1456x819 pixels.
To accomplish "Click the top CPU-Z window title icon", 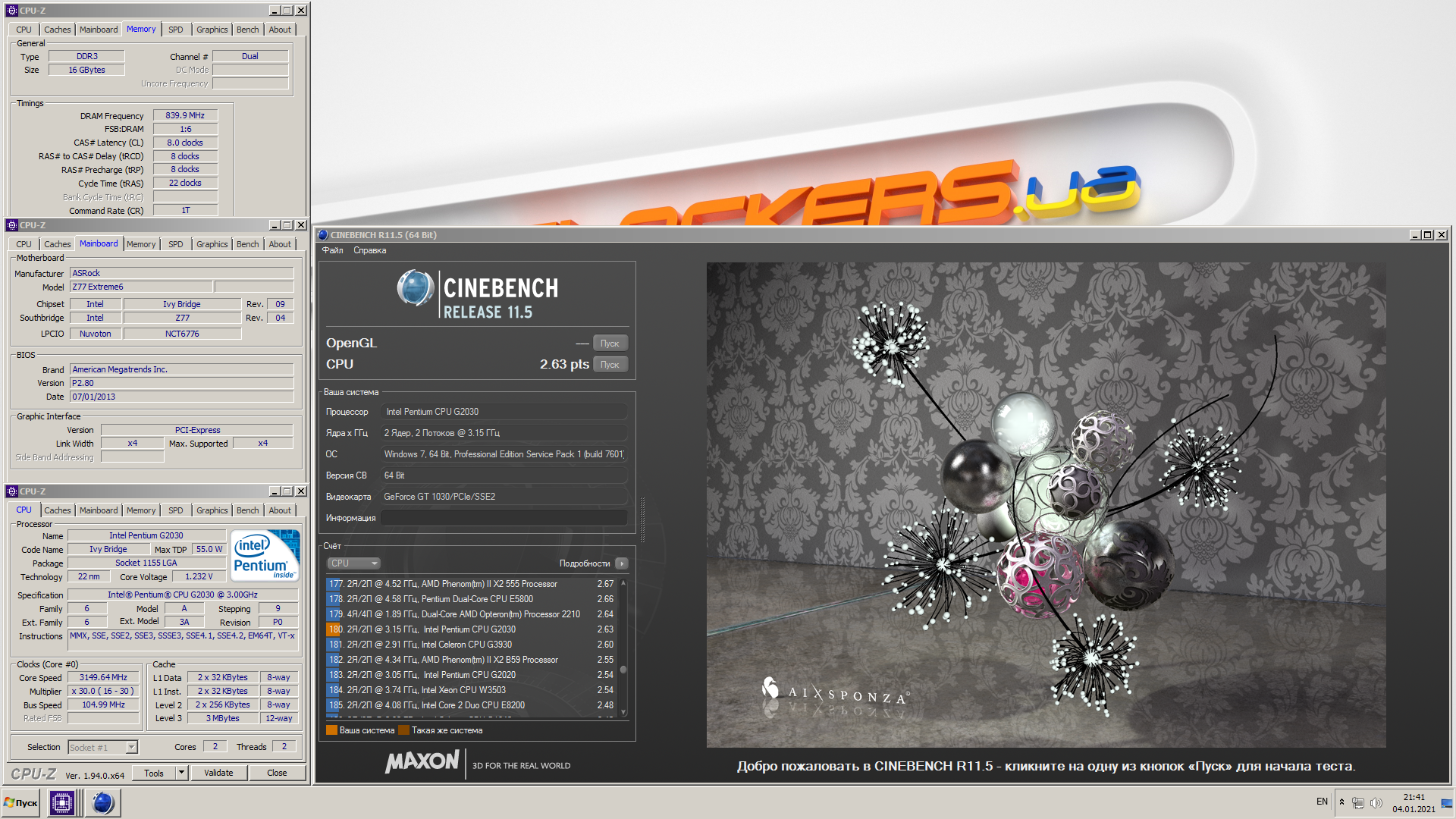I will tap(11, 11).
